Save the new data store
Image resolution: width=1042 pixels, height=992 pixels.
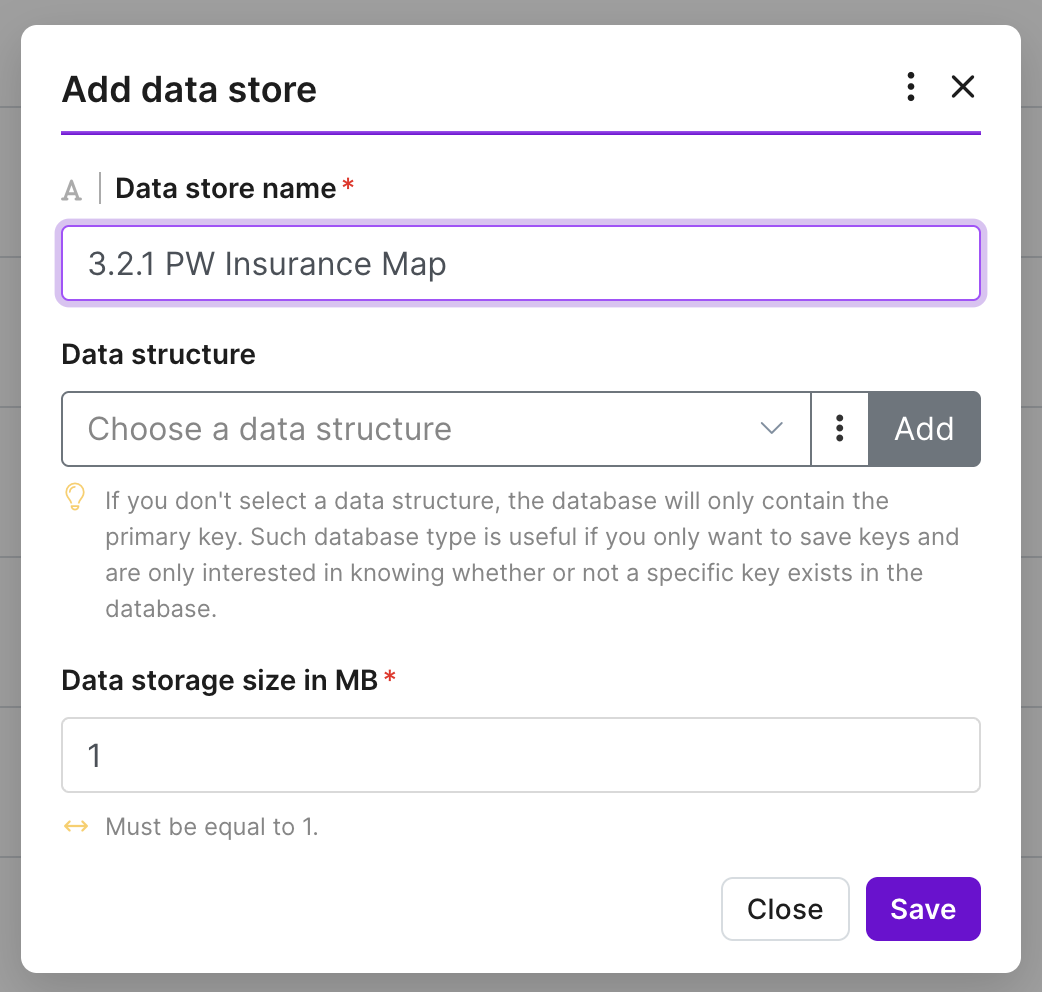click(923, 908)
